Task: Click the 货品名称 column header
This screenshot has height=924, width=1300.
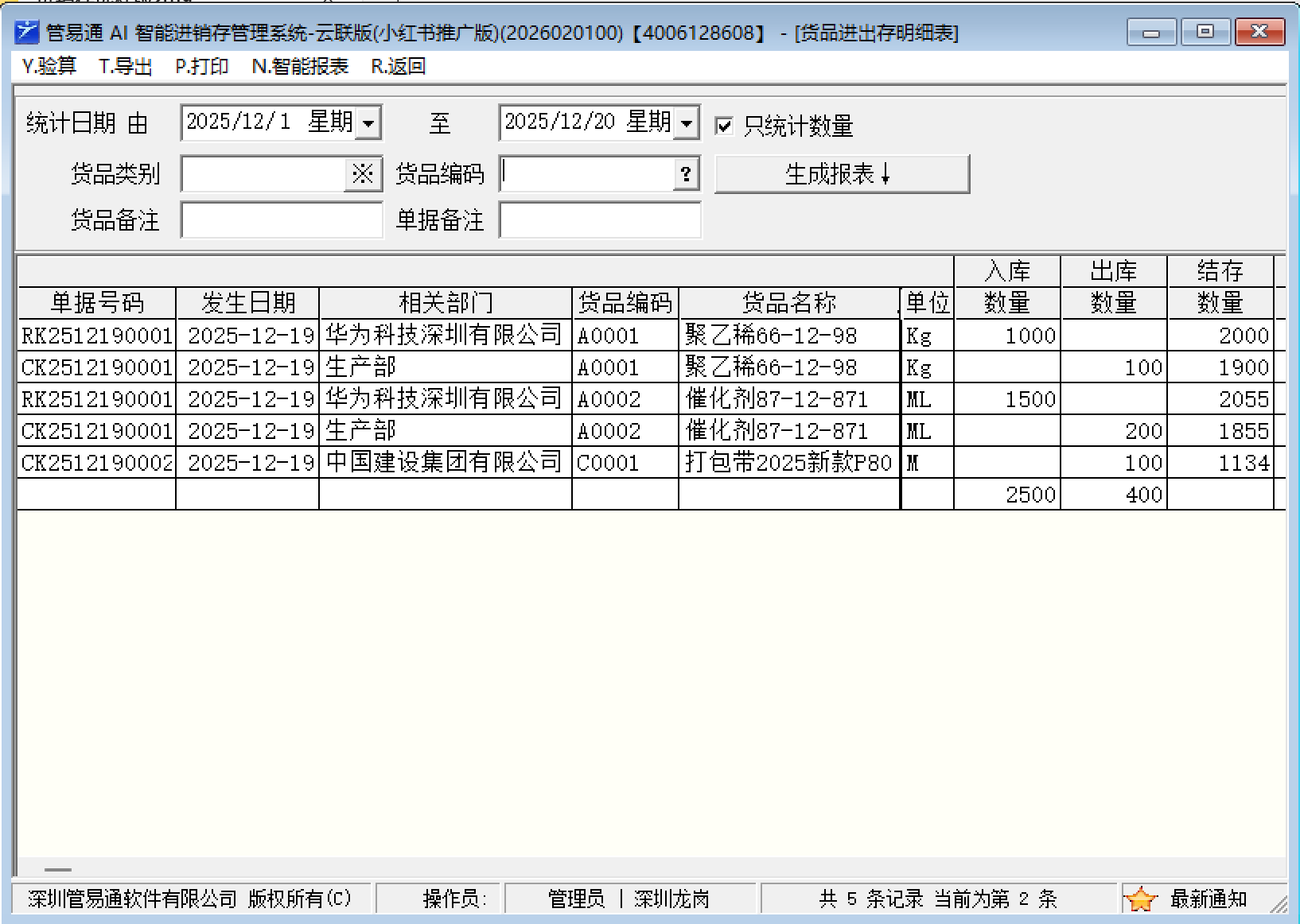Action: [x=788, y=303]
